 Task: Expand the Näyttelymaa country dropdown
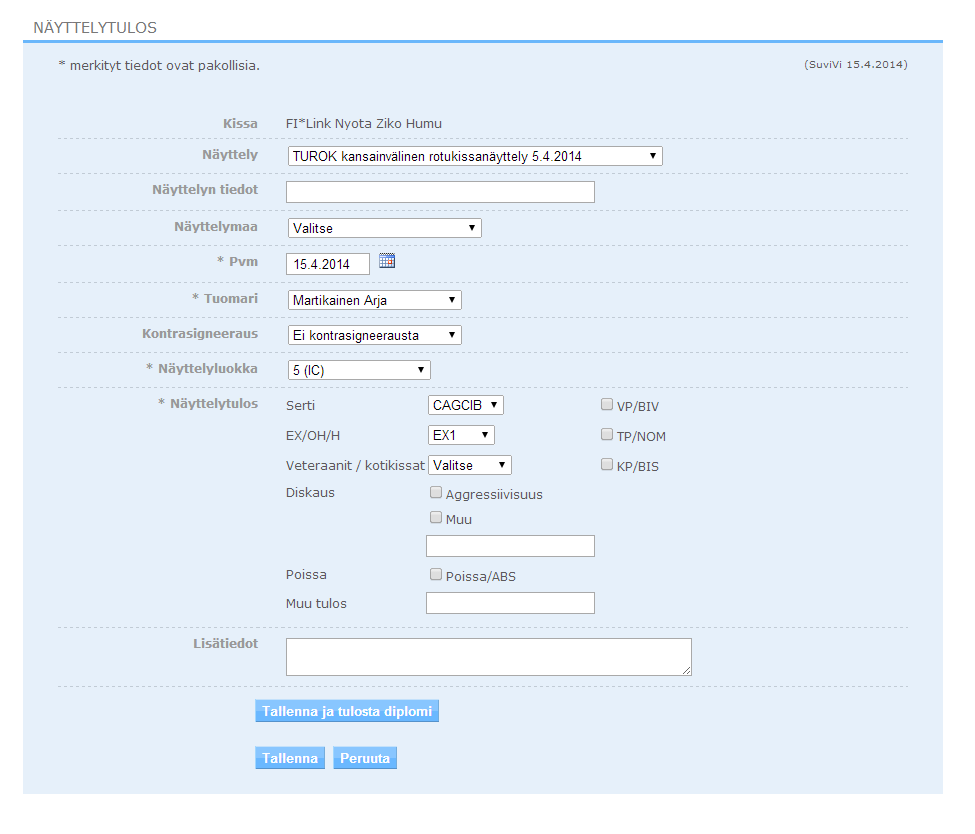pos(384,228)
